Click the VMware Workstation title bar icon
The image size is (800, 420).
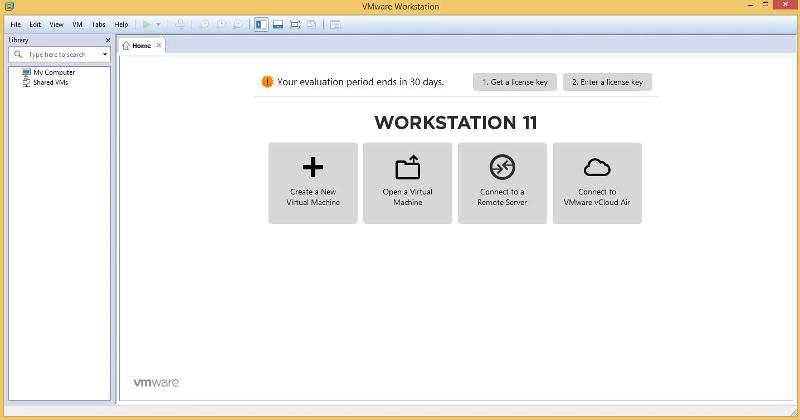click(x=9, y=6)
